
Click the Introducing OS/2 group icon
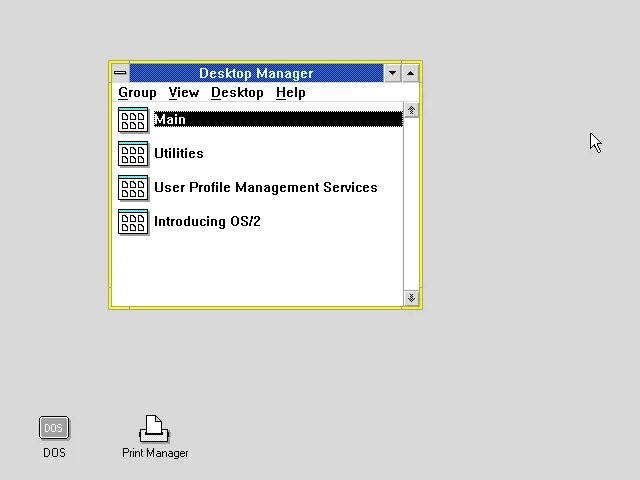[133, 222]
